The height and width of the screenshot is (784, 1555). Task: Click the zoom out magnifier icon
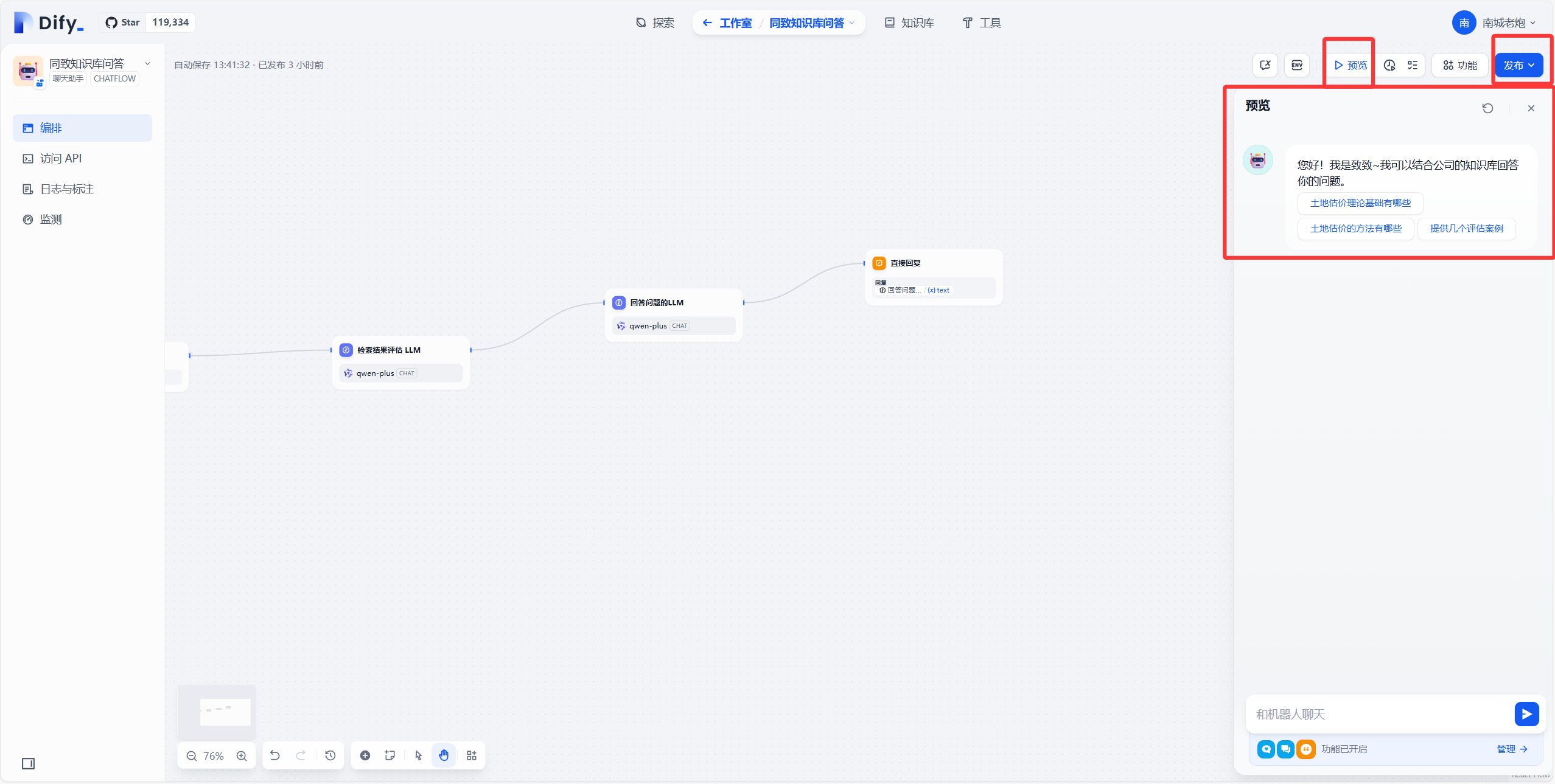[x=192, y=756]
